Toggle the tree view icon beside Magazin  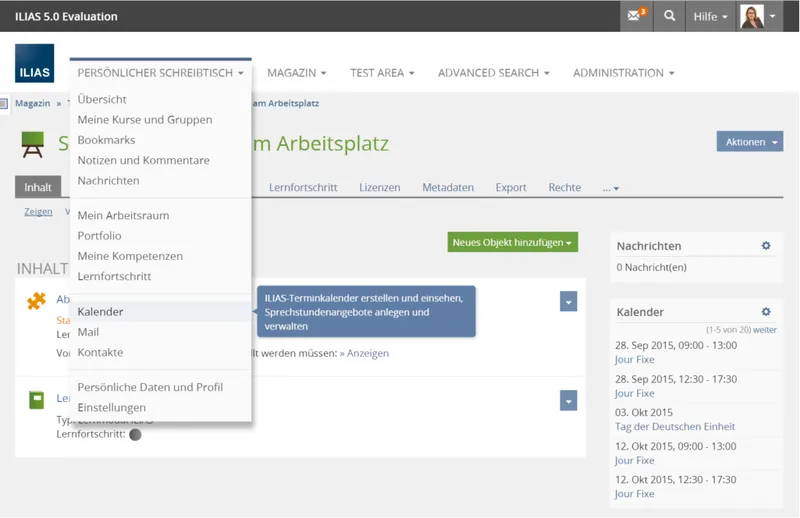(x=4, y=104)
